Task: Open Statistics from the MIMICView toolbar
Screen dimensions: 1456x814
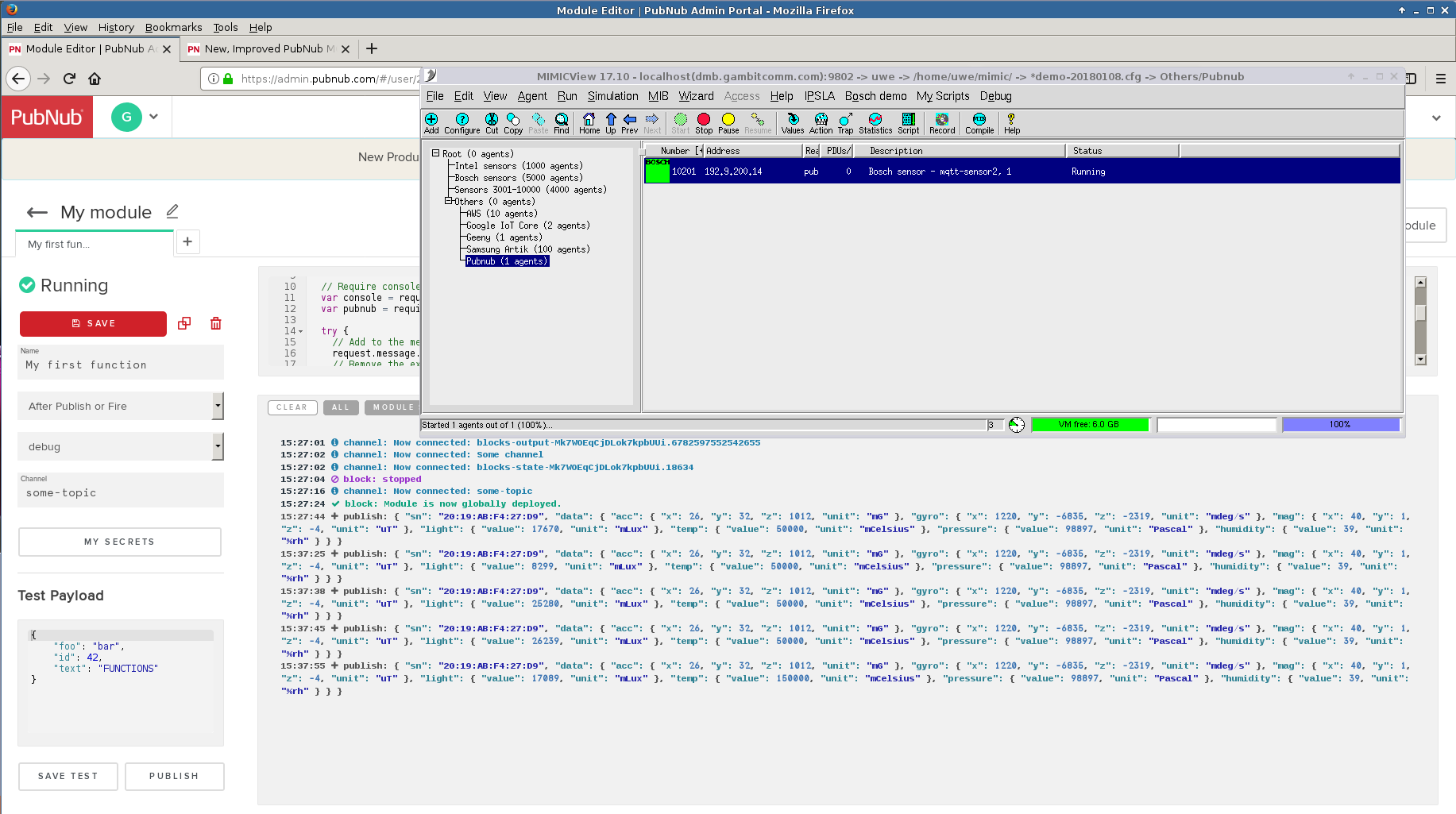Action: tap(875, 123)
